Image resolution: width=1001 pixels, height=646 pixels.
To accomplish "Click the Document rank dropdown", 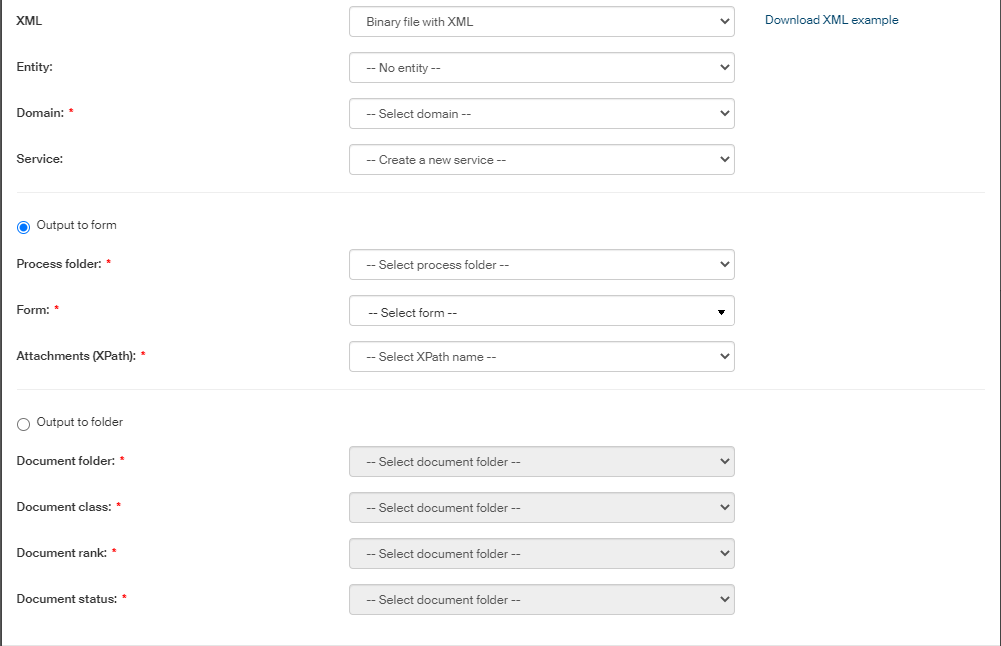I will [x=541, y=554].
